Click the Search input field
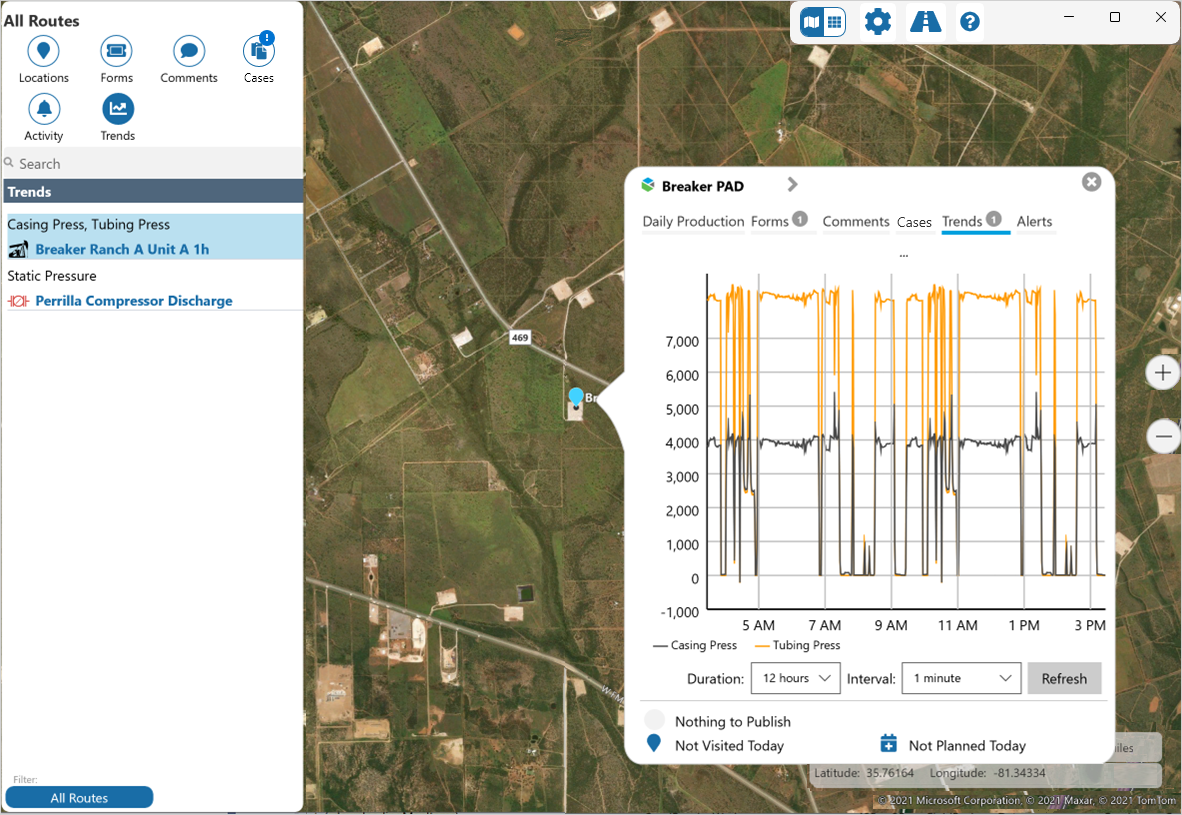This screenshot has height=815, width=1182. pos(155,163)
